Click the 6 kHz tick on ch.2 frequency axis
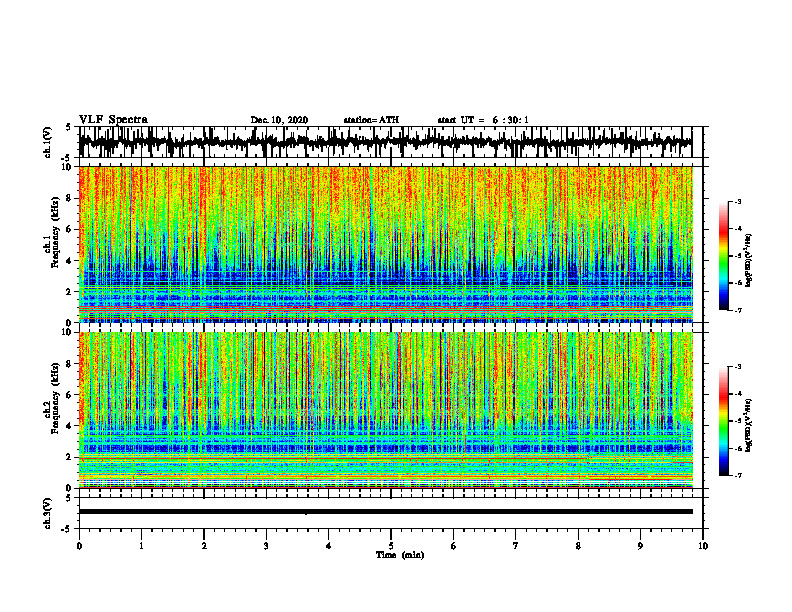Screen dimensions: 792x612 point(70,395)
